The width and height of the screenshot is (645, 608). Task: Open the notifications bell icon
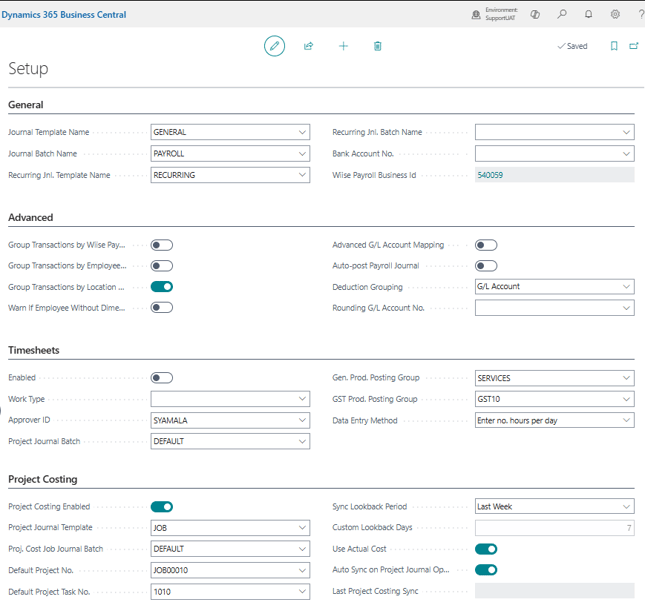tap(589, 14)
